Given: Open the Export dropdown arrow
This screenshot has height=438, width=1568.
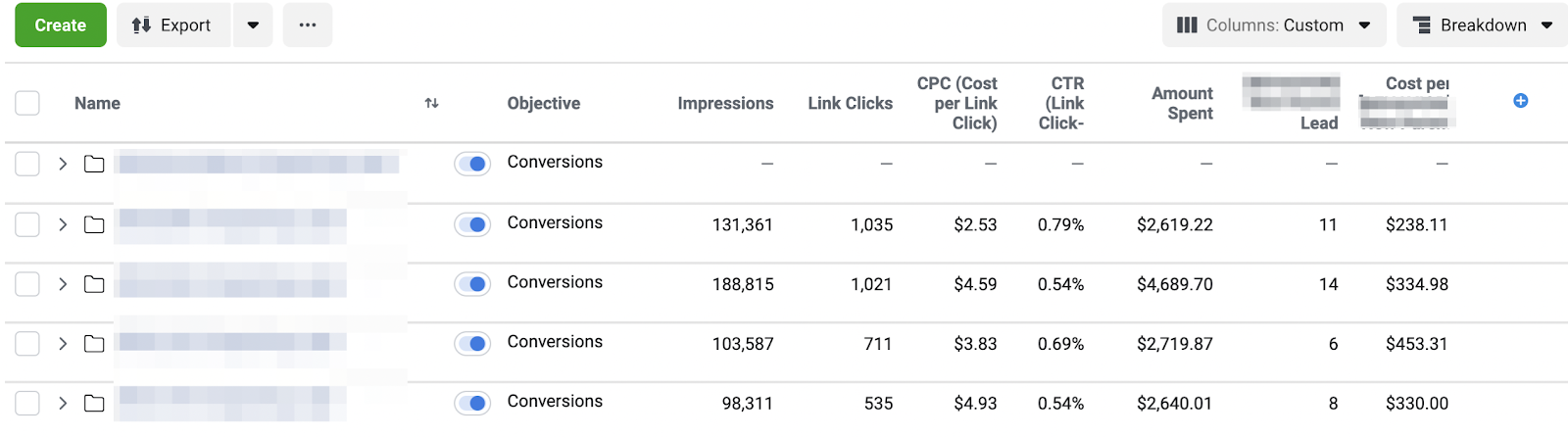Looking at the screenshot, I should pos(253,25).
